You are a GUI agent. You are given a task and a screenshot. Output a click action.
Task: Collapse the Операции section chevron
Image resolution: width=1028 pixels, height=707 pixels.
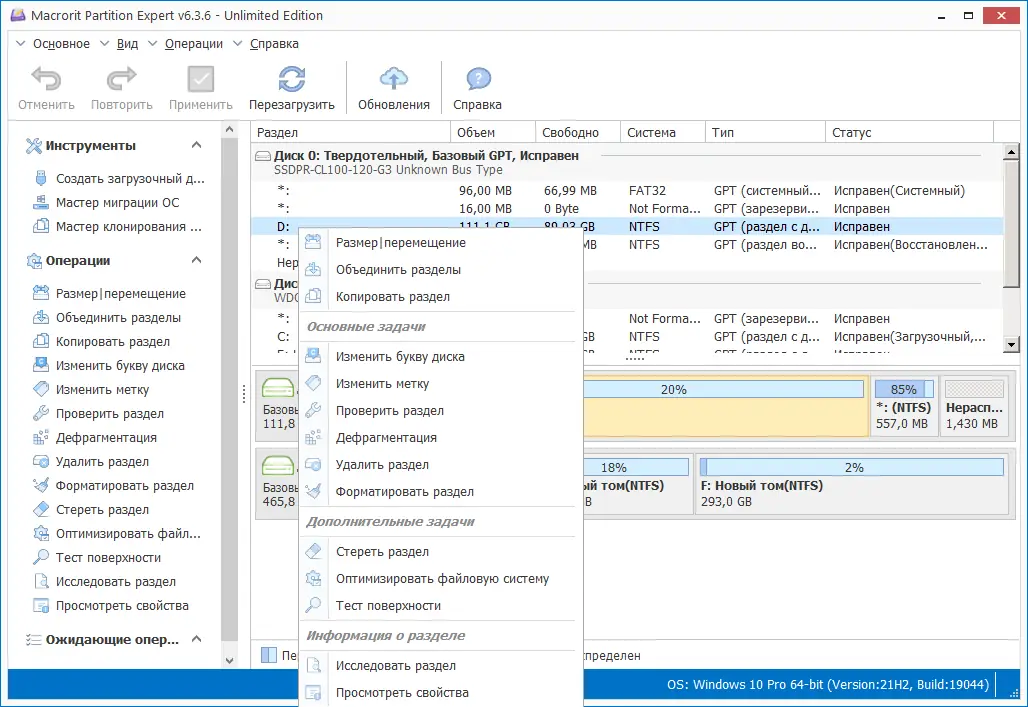[x=197, y=261]
